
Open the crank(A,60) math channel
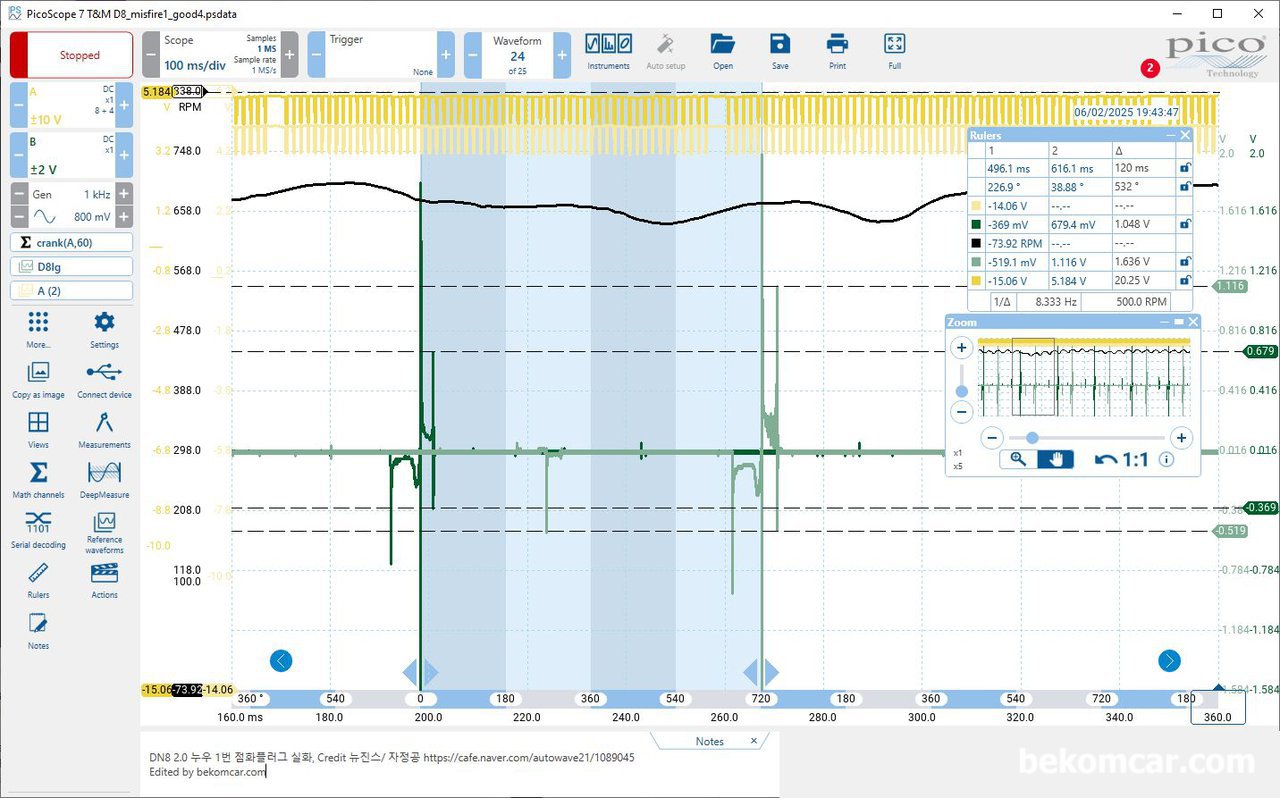[x=71, y=242]
